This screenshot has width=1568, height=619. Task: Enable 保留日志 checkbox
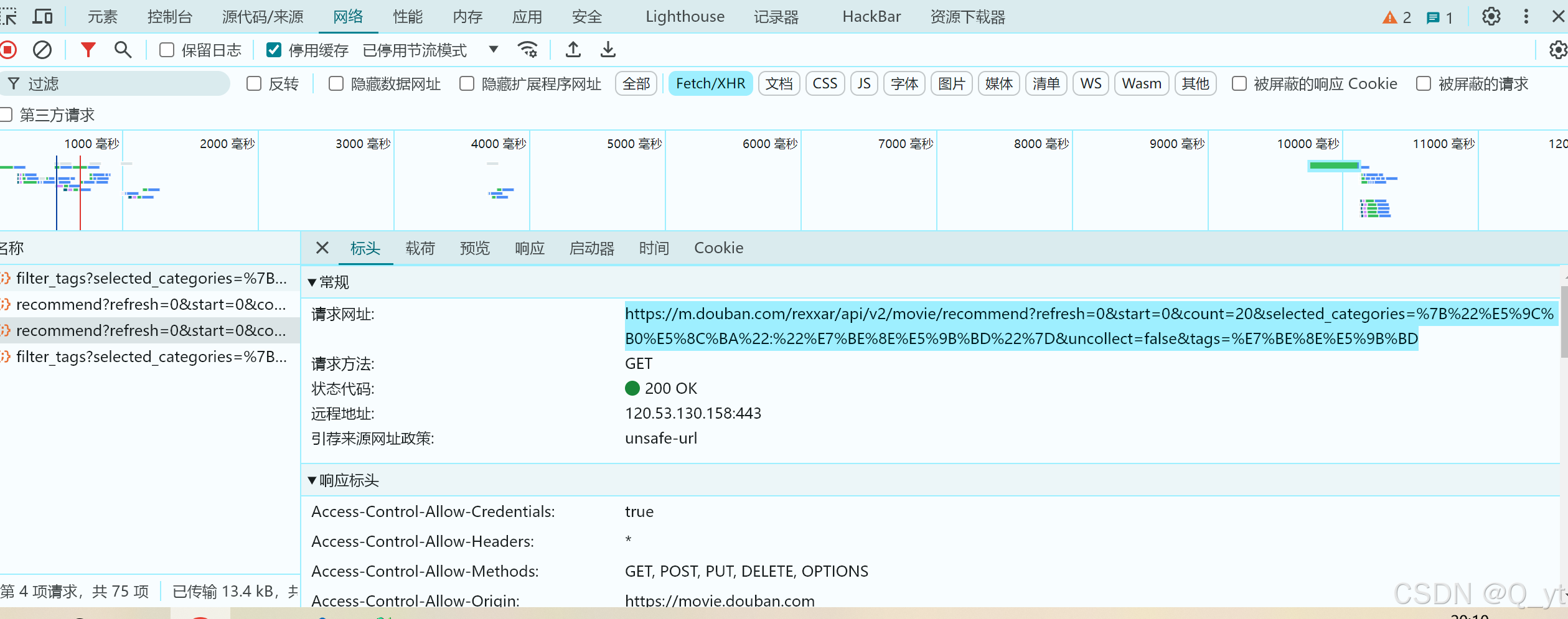click(x=166, y=50)
